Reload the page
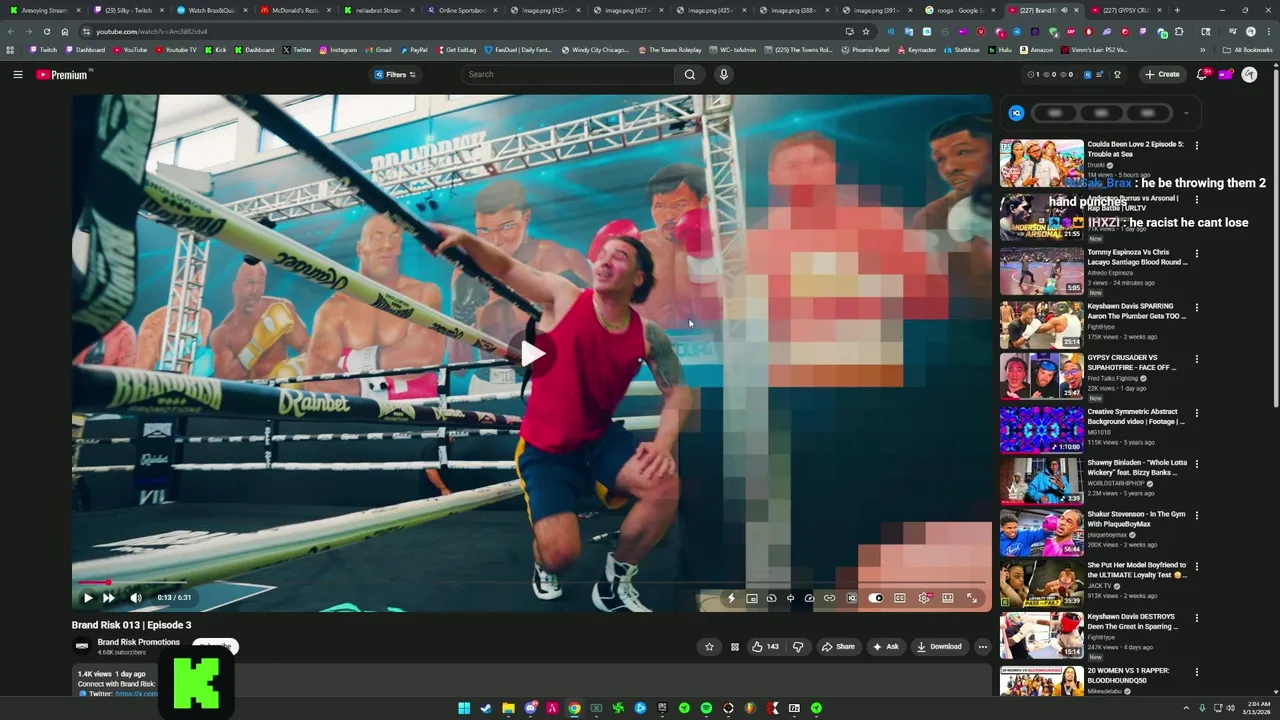 [x=46, y=31]
